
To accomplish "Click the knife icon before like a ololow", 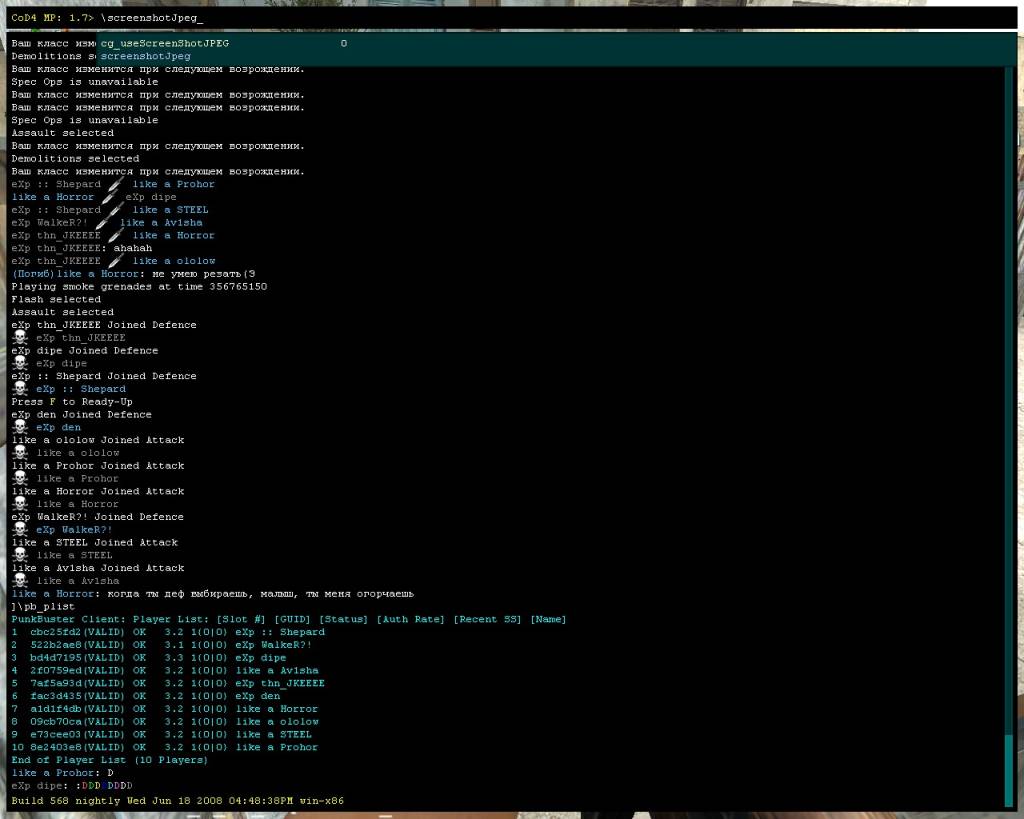I will (115, 261).
